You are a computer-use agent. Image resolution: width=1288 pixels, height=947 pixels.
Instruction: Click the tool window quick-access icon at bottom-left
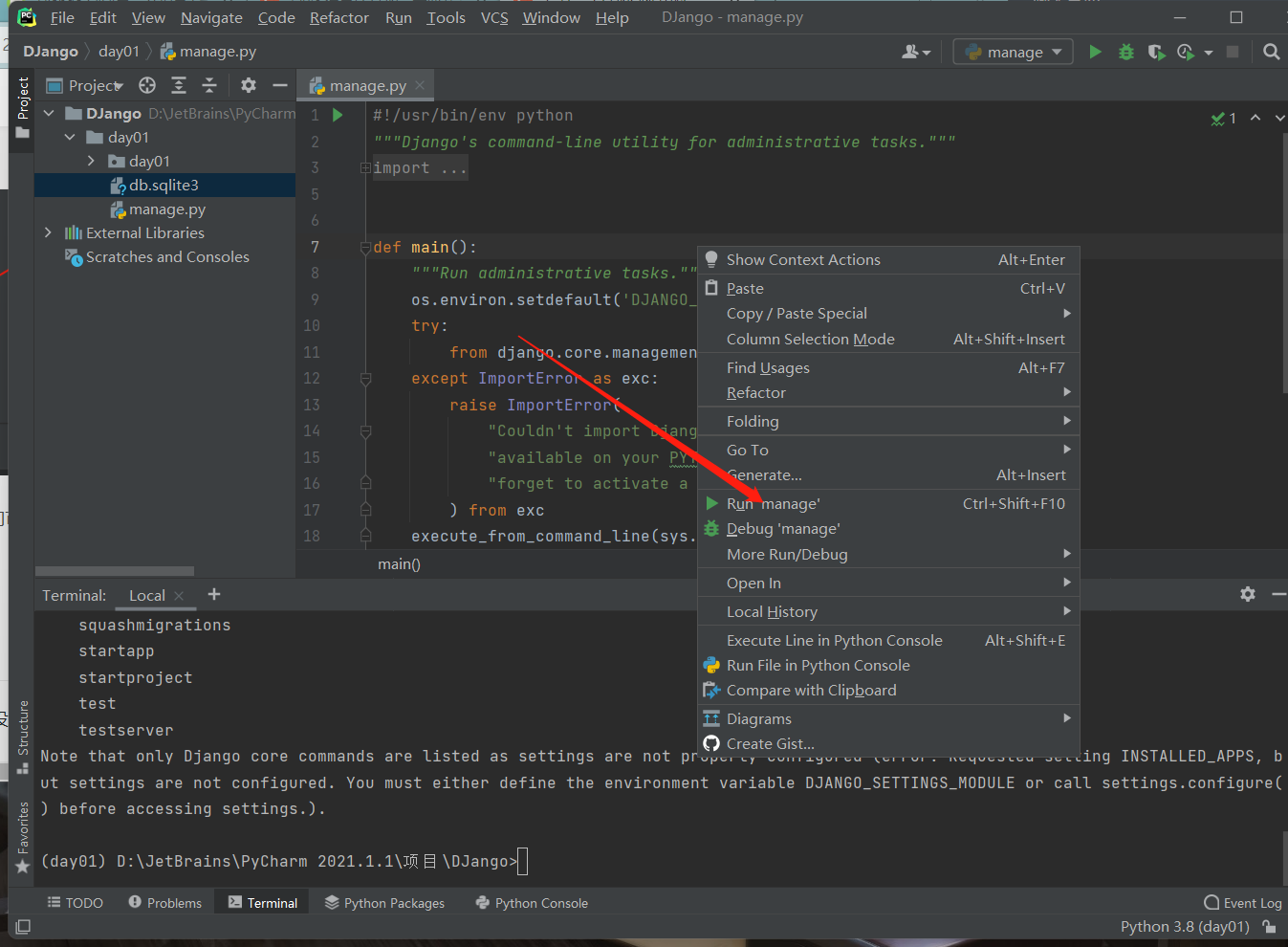tap(24, 926)
